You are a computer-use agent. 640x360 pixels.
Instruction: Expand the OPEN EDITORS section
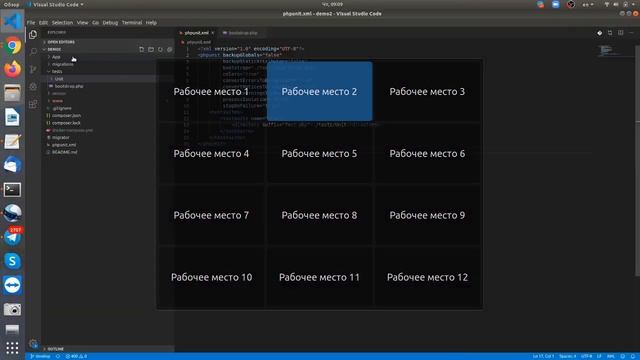pyautogui.click(x=108, y=42)
